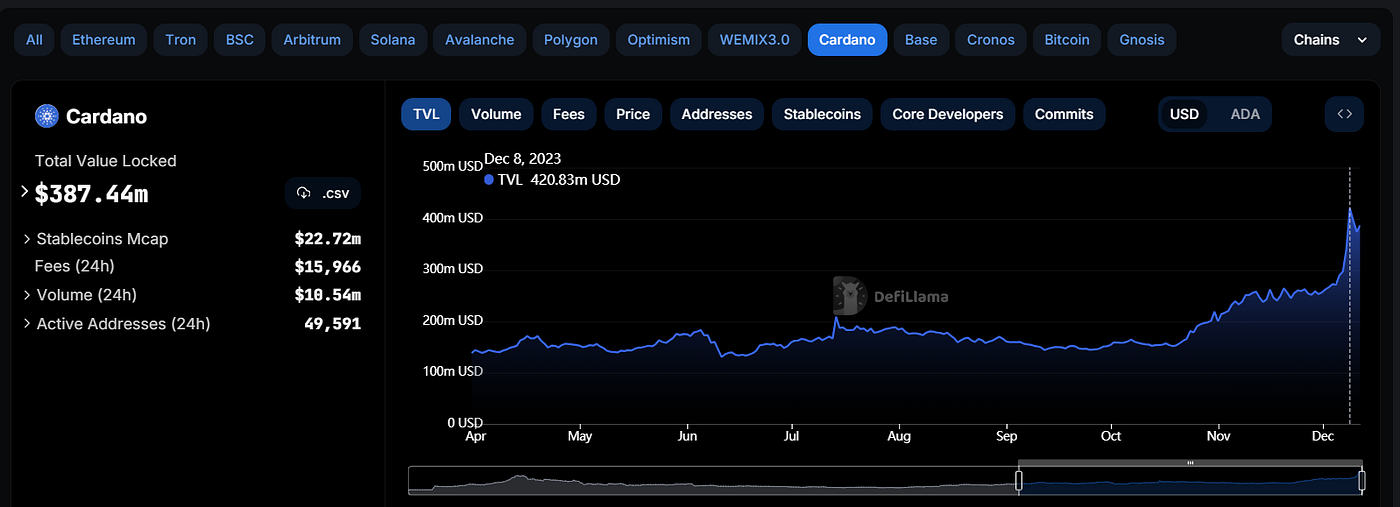Click the $15,966 fees value
Image resolution: width=1400 pixels, height=507 pixels.
pos(328,267)
